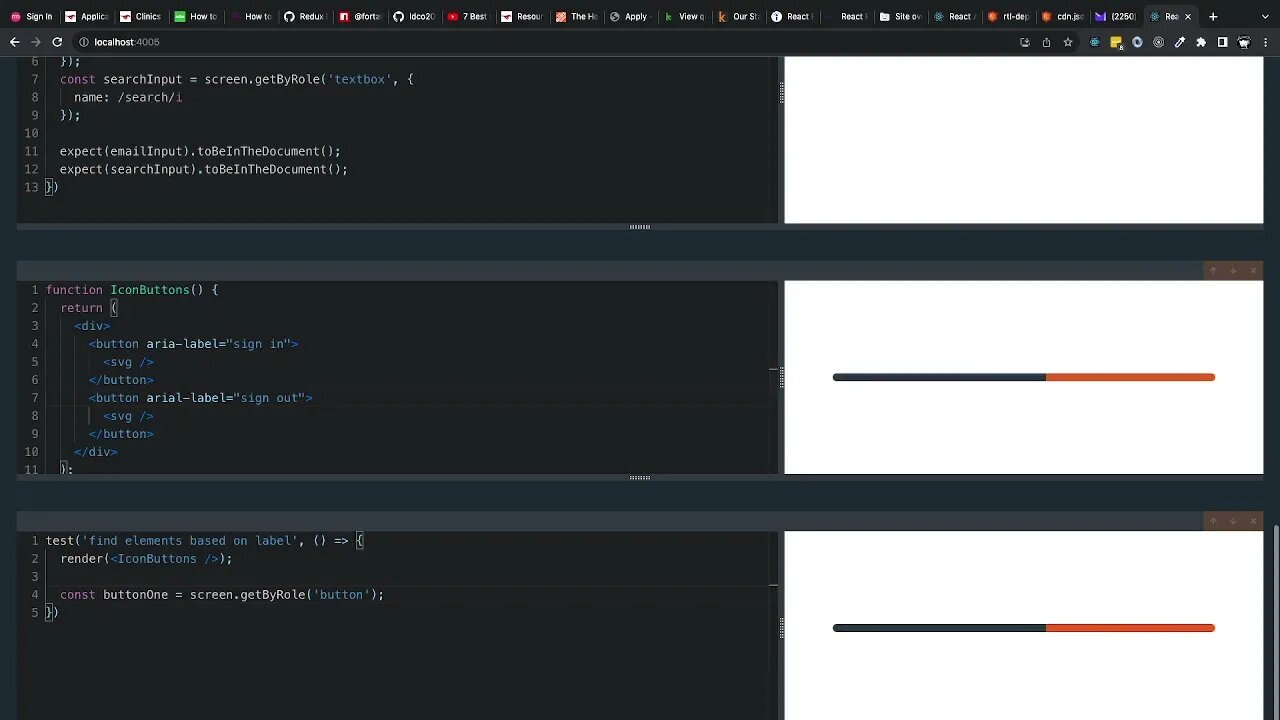
Task: Click the test('find elements based on label' line
Action: point(205,541)
